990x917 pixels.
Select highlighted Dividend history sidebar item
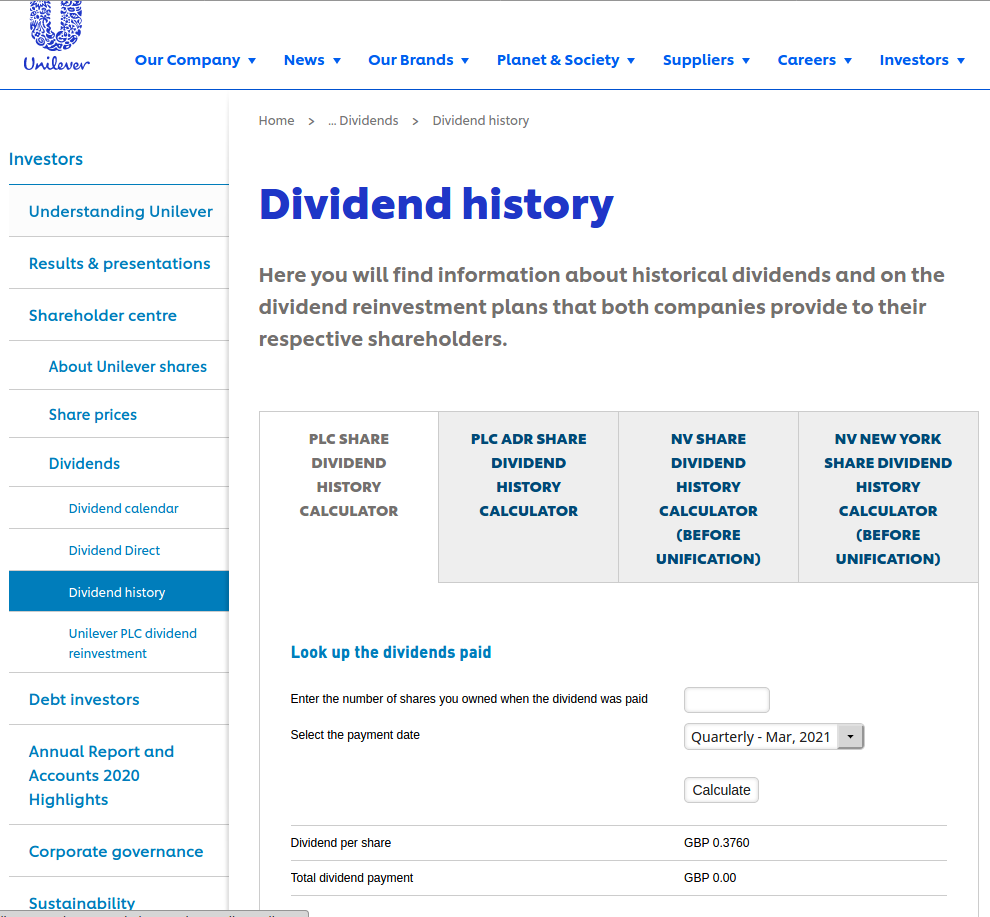click(x=119, y=591)
